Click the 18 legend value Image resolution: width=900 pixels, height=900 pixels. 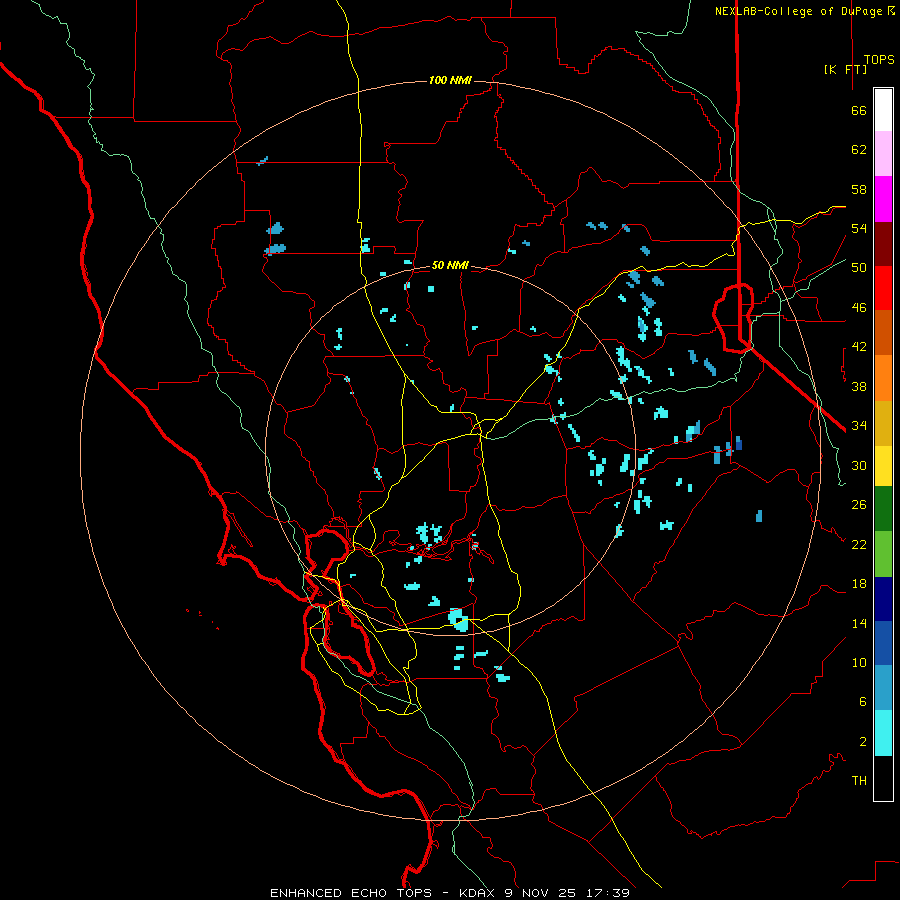click(859, 584)
